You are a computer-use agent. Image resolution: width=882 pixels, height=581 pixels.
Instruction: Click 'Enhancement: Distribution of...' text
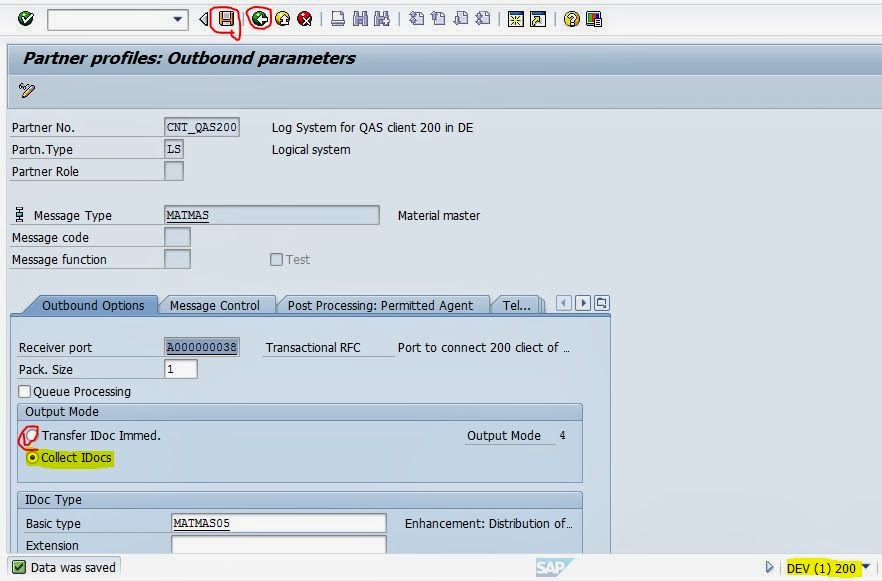488,524
